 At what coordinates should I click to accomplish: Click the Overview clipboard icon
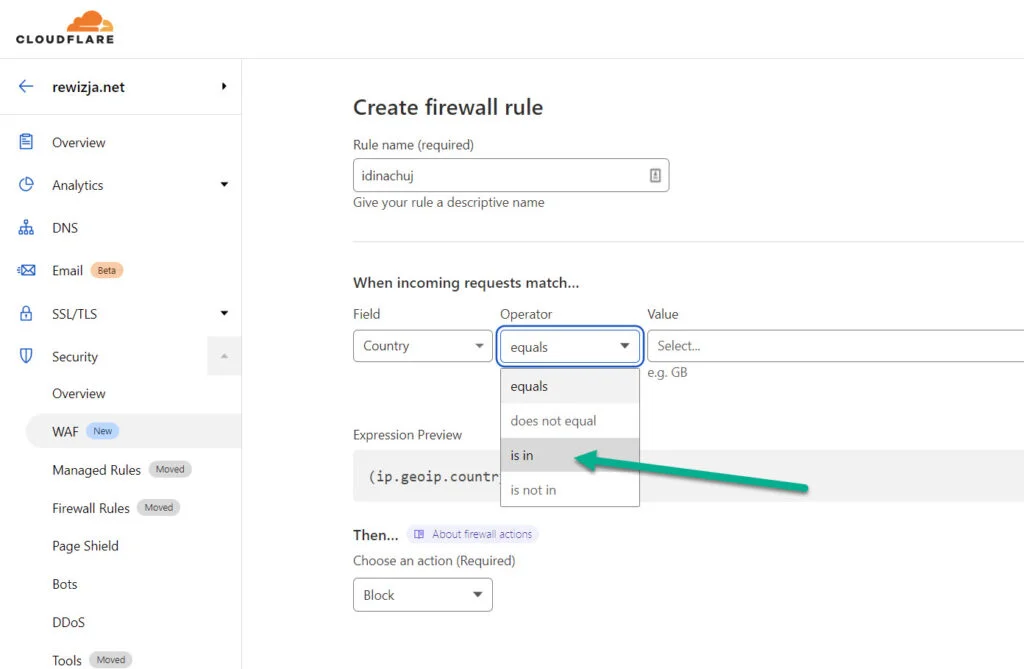[26, 142]
